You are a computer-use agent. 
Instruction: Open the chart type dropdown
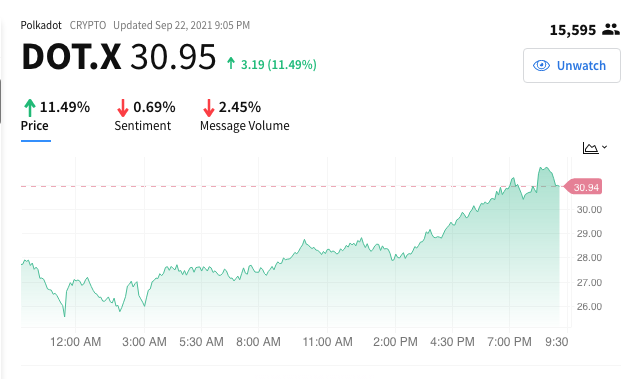[x=595, y=147]
